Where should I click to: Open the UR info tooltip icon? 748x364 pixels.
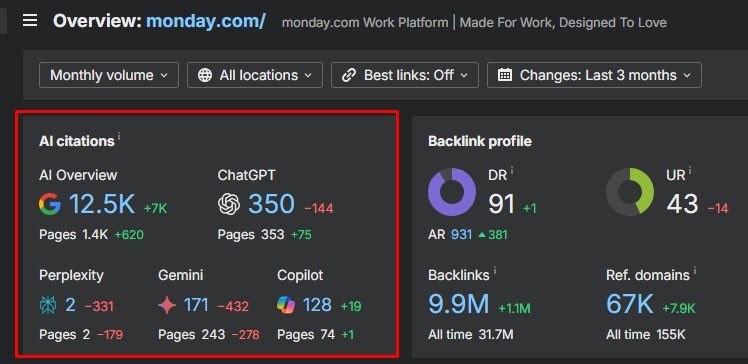coord(690,171)
